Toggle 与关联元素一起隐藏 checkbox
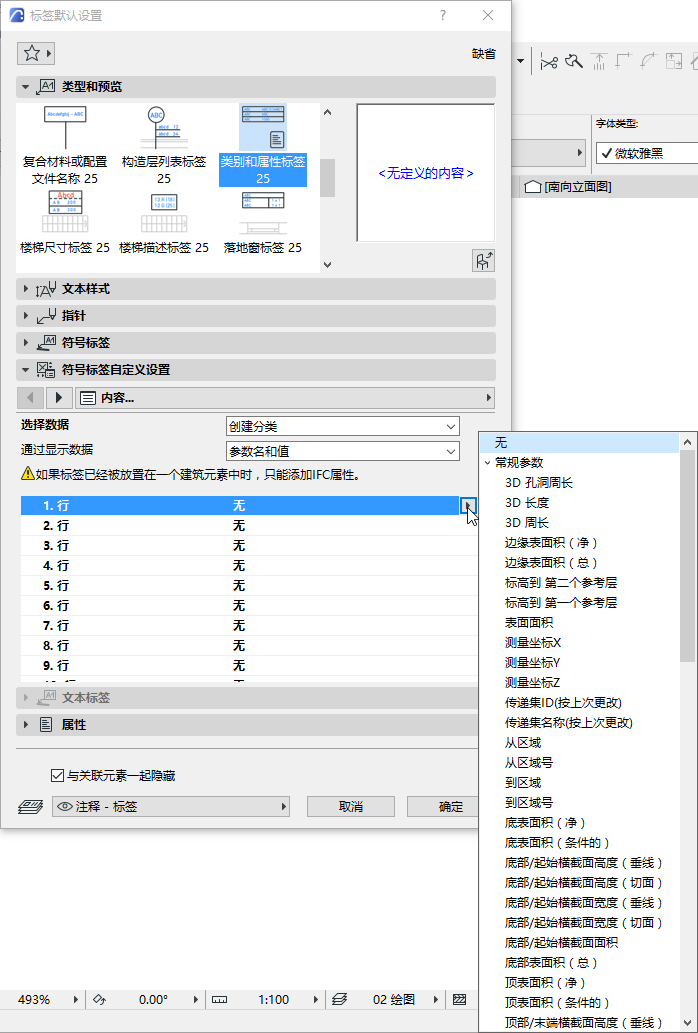The height and width of the screenshot is (1033, 698). [x=57, y=776]
